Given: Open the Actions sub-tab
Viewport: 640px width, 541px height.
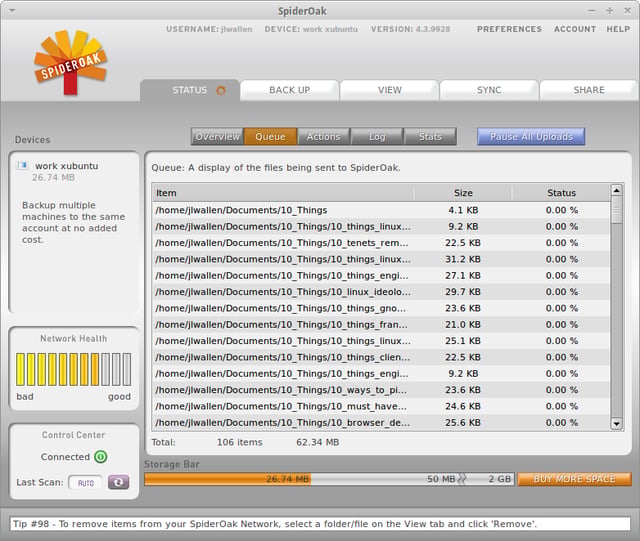Looking at the screenshot, I should click(x=323, y=136).
